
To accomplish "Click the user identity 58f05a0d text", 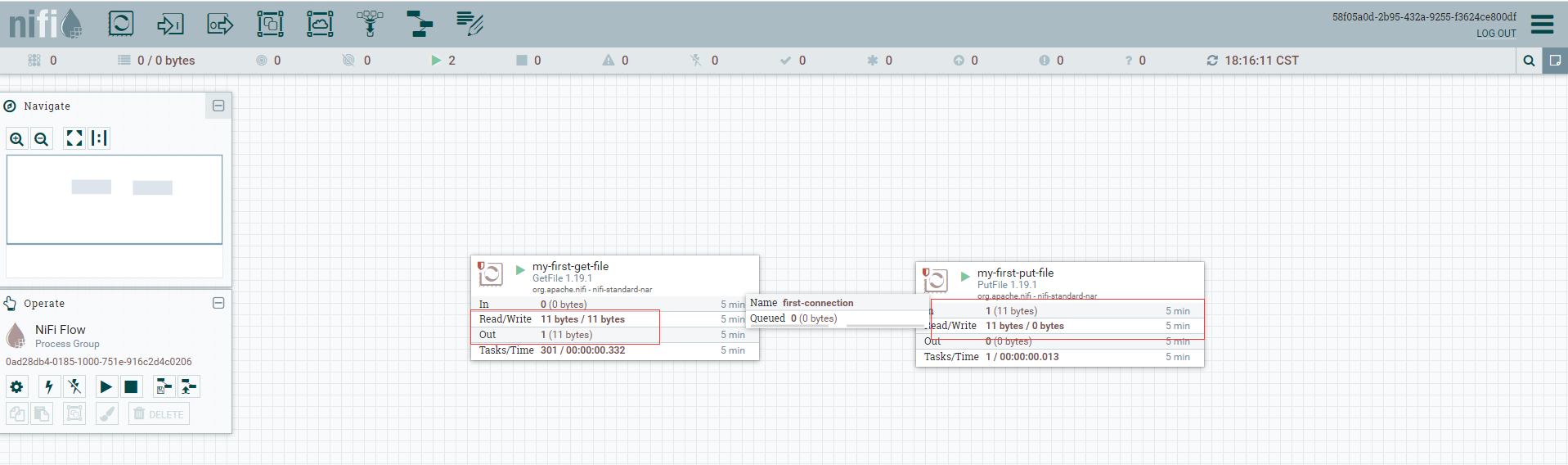I will click(1424, 17).
